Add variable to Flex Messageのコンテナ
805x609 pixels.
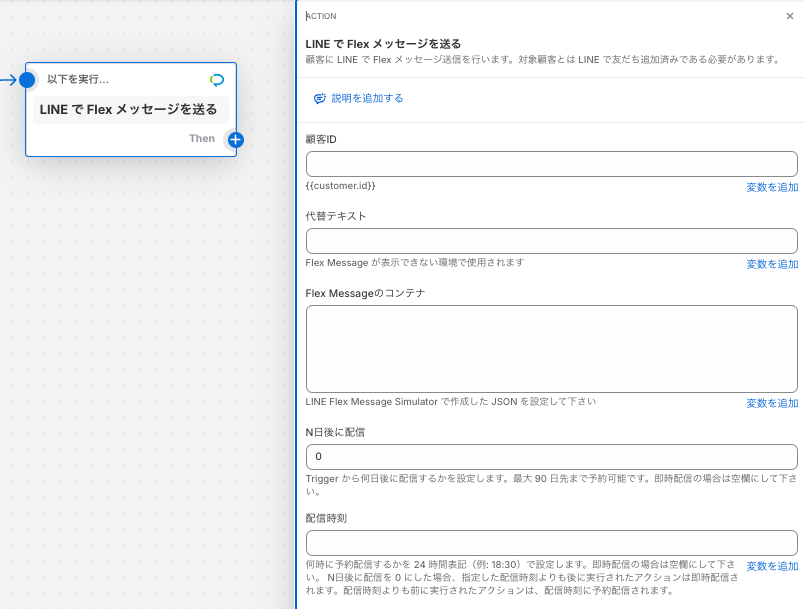pos(772,404)
